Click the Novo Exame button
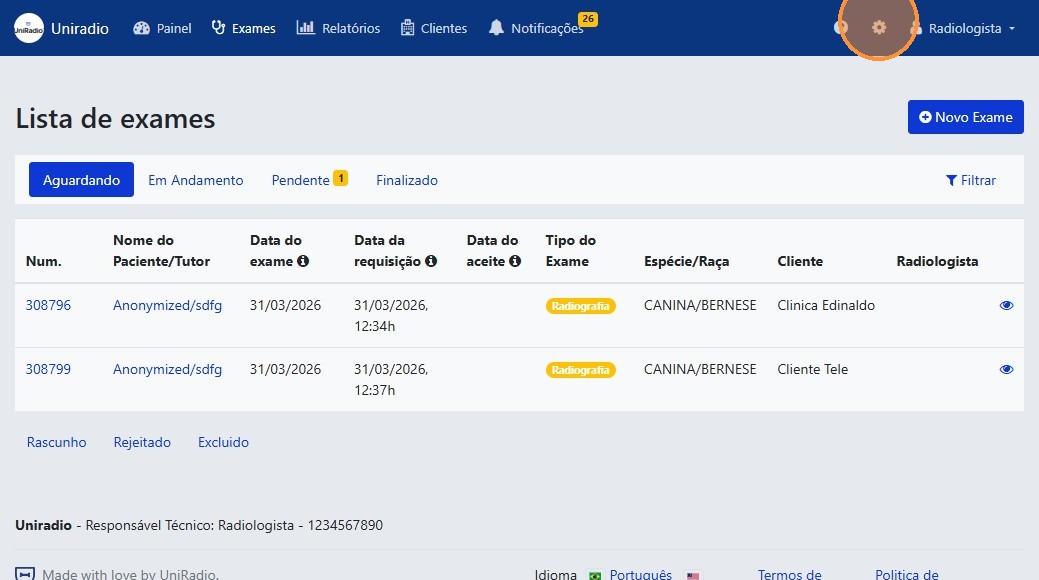This screenshot has width=1039, height=580. (x=964, y=117)
